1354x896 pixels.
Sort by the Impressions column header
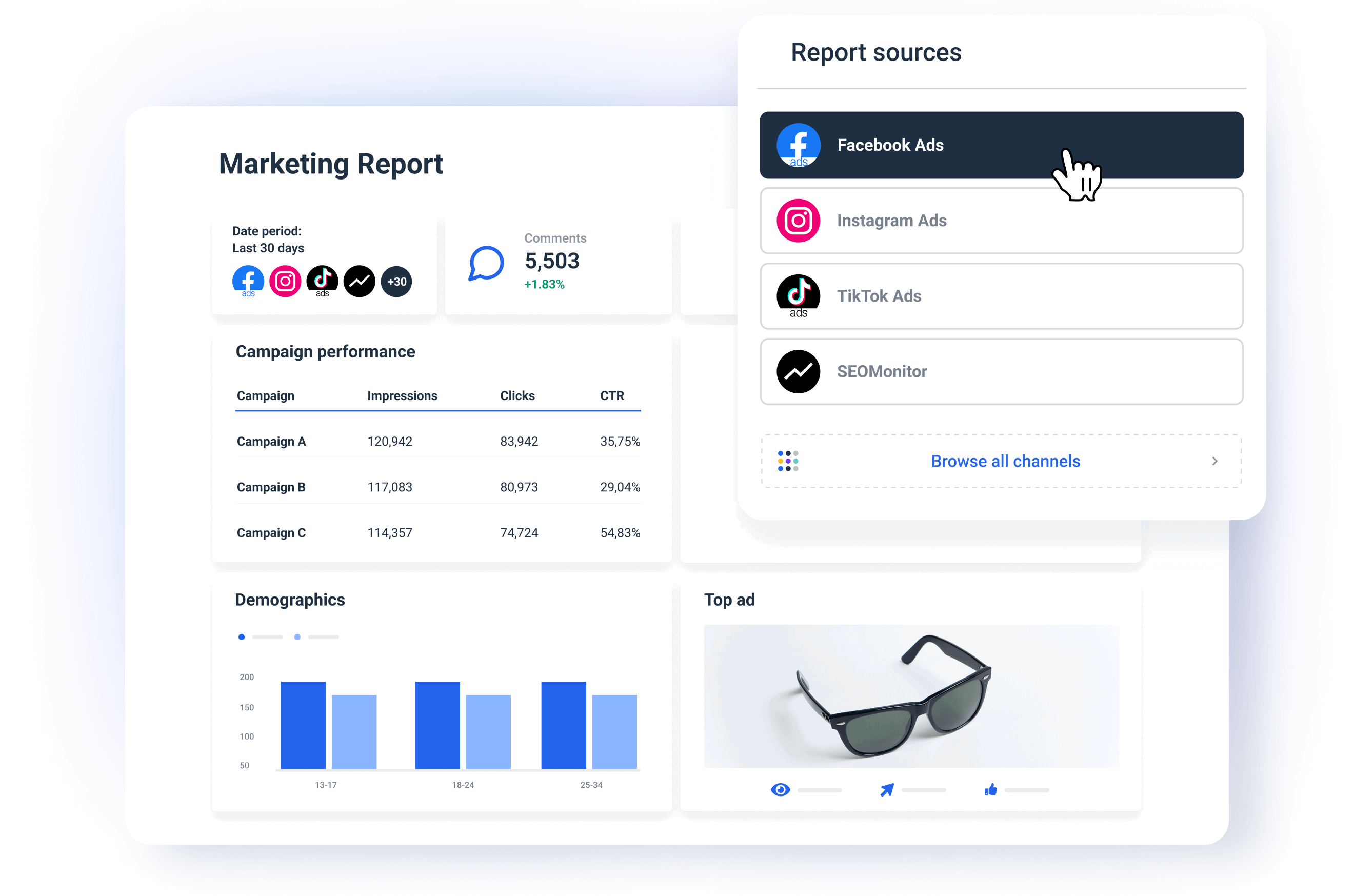(402, 395)
